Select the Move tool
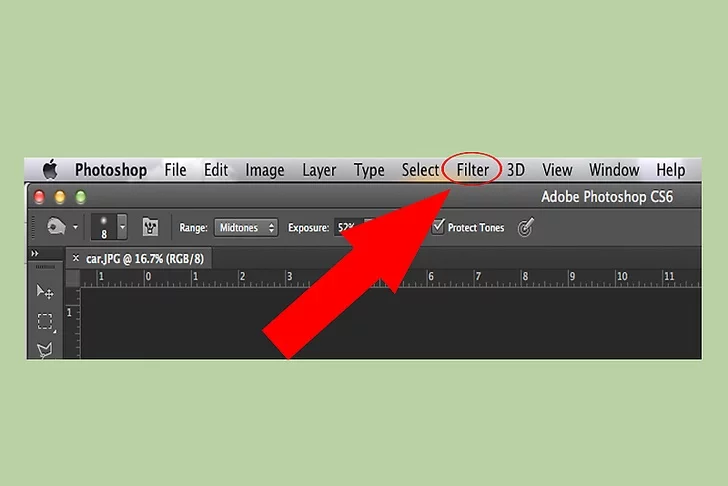 point(45,292)
